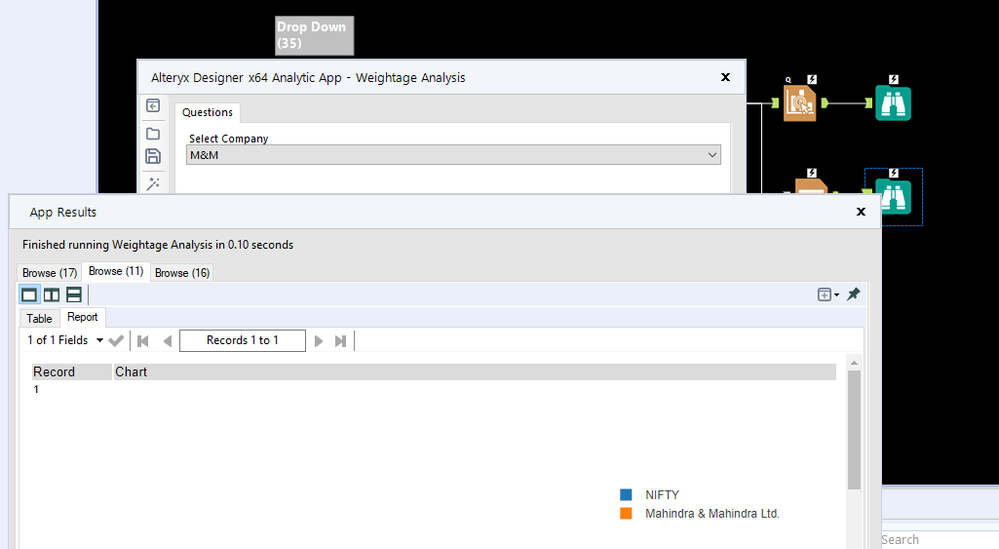Click the Mahindra & Mahindra Ltd. legend label
Image resolution: width=999 pixels, height=549 pixels.
[x=712, y=513]
